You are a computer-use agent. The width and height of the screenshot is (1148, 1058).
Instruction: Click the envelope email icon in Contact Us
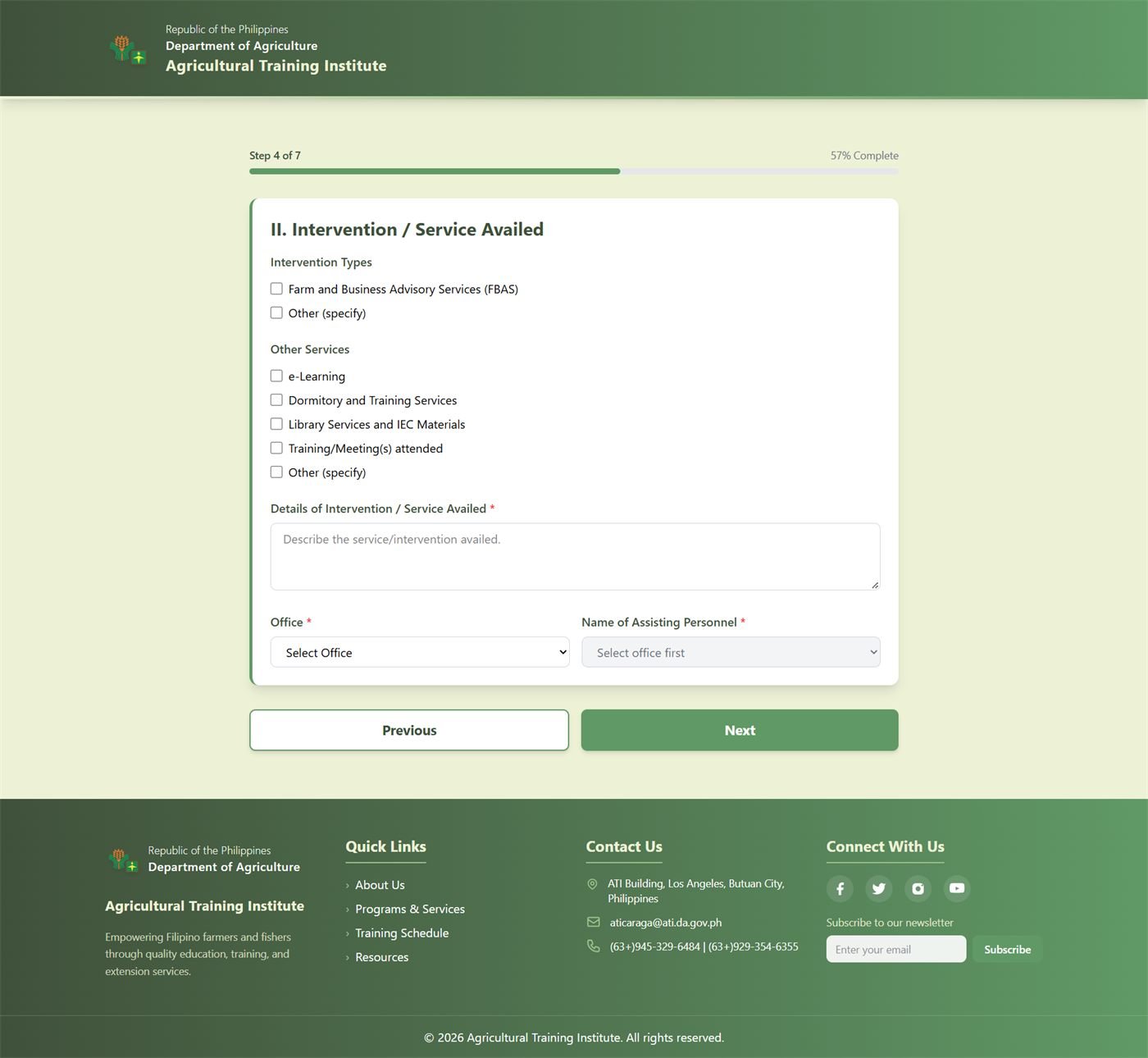(x=593, y=922)
